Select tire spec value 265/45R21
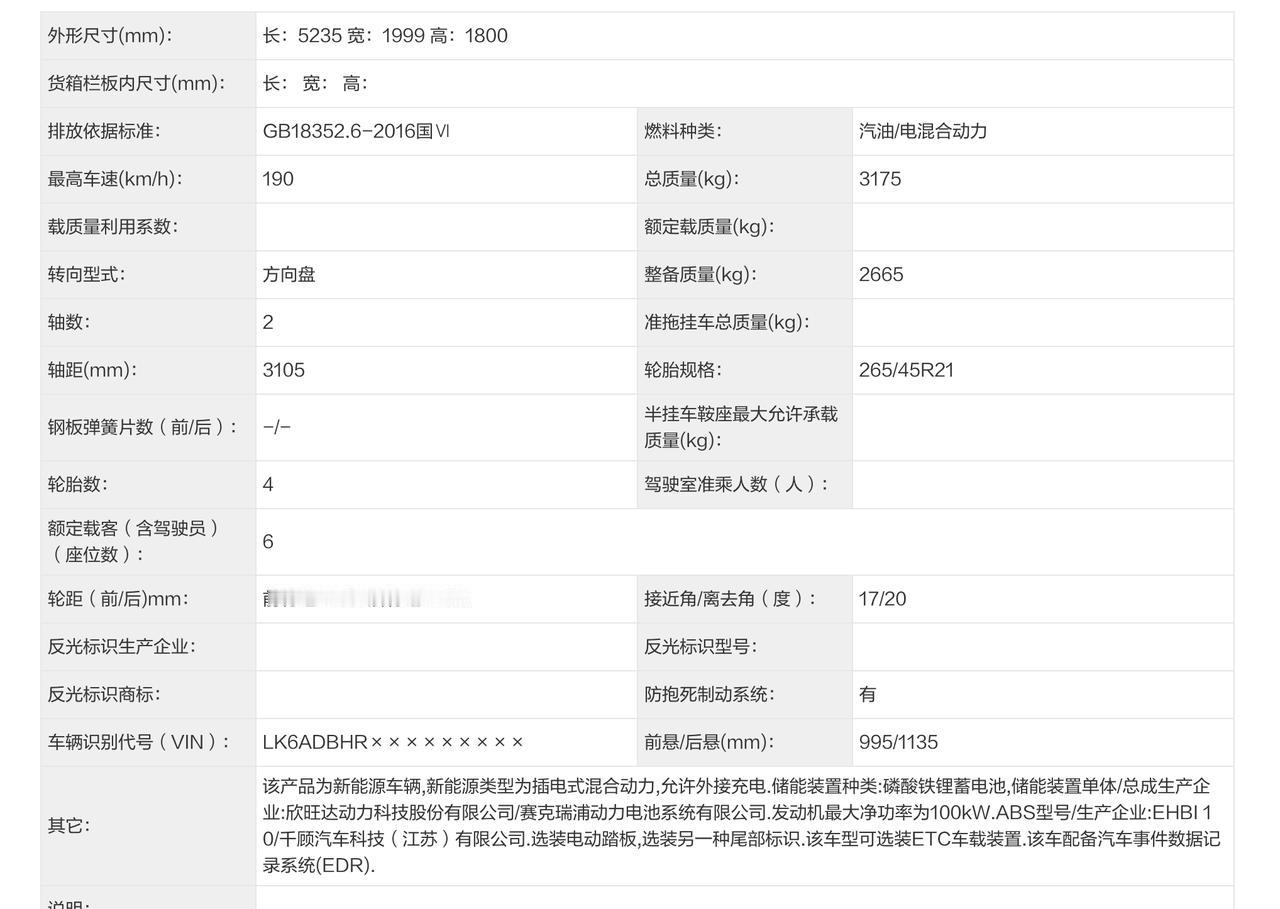Viewport: 1280px width, 909px height. click(x=906, y=370)
